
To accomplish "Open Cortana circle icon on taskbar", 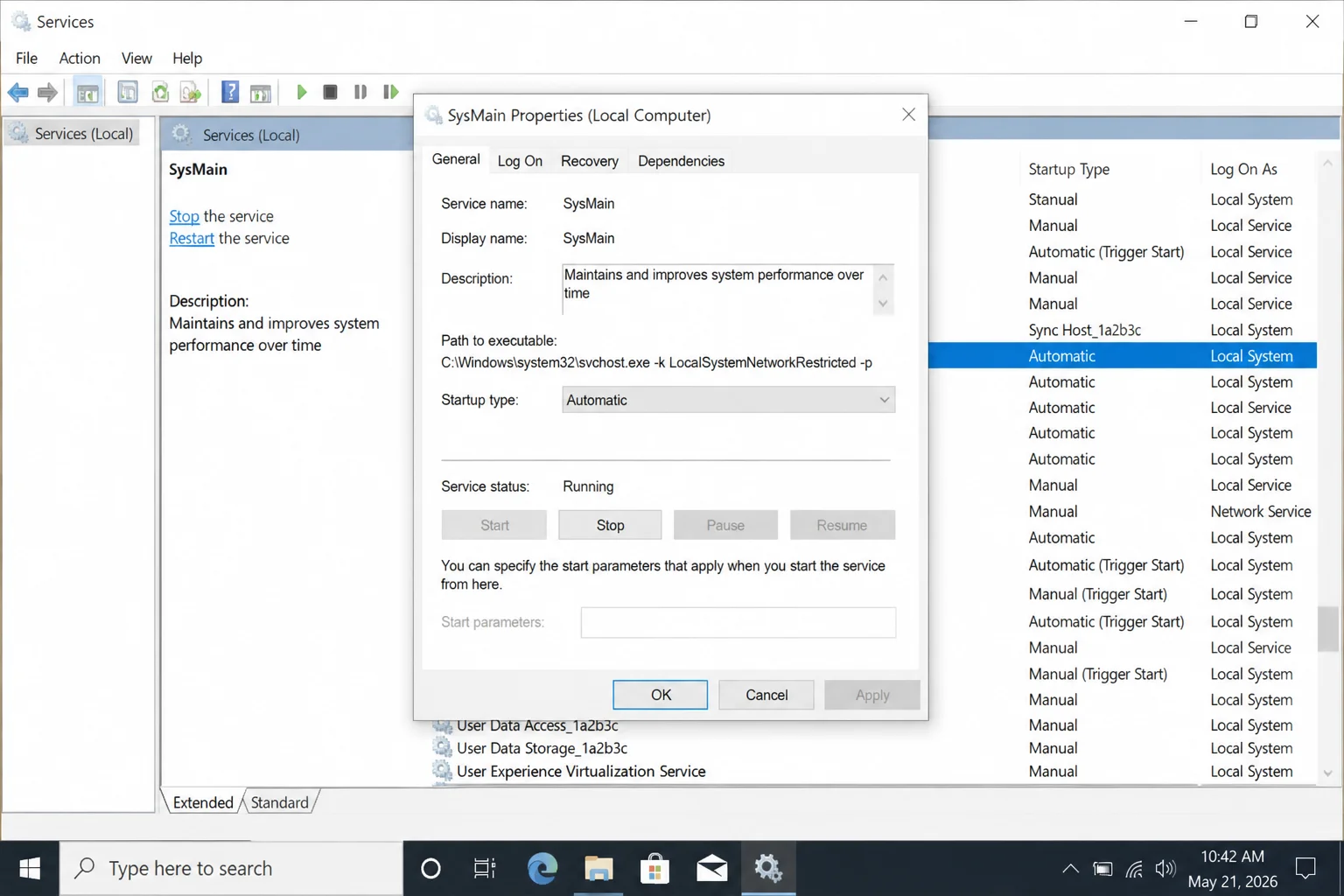I will tap(430, 868).
